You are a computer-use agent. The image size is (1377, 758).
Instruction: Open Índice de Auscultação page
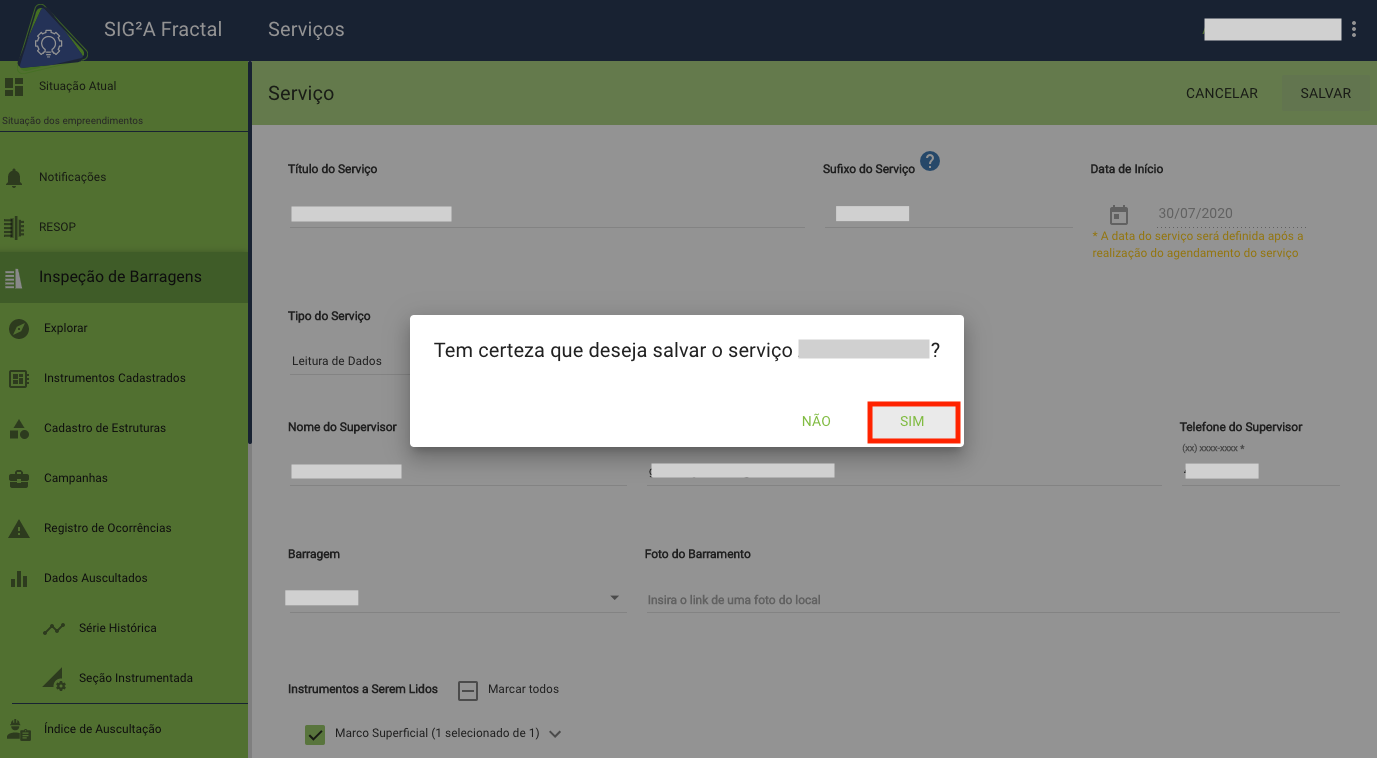(103, 729)
